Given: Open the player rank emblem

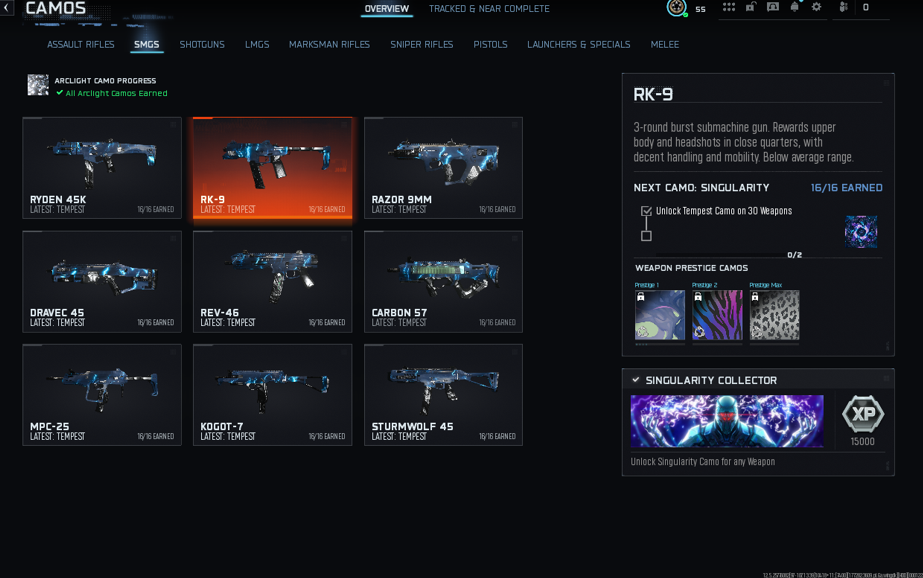Looking at the screenshot, I should pyautogui.click(x=676, y=8).
